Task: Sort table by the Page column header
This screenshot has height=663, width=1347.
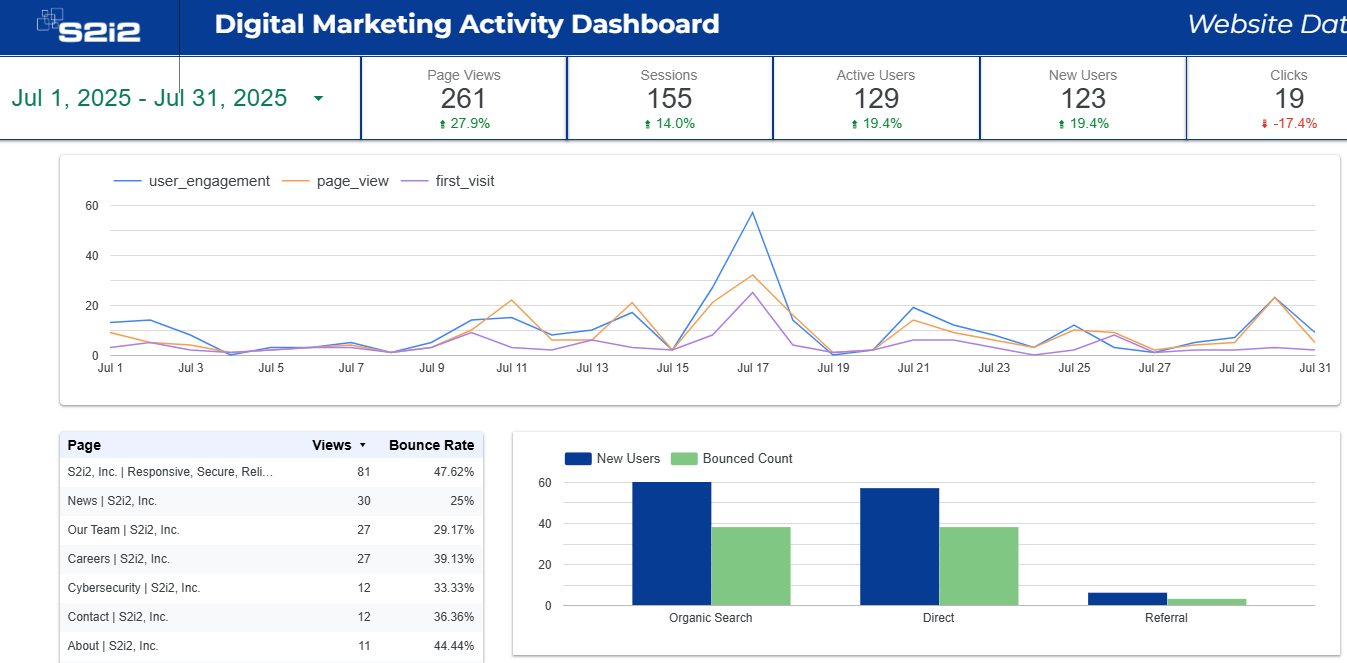Action: (x=84, y=445)
